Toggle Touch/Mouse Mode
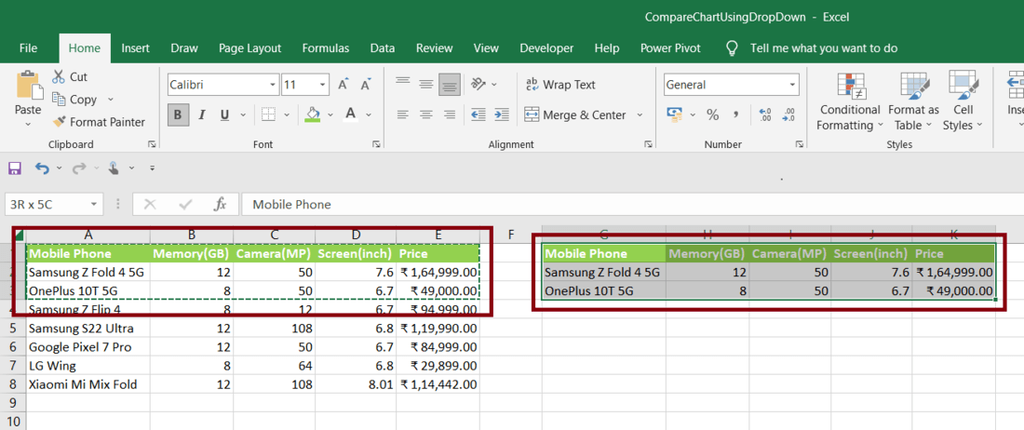The image size is (1024, 430). [x=114, y=169]
